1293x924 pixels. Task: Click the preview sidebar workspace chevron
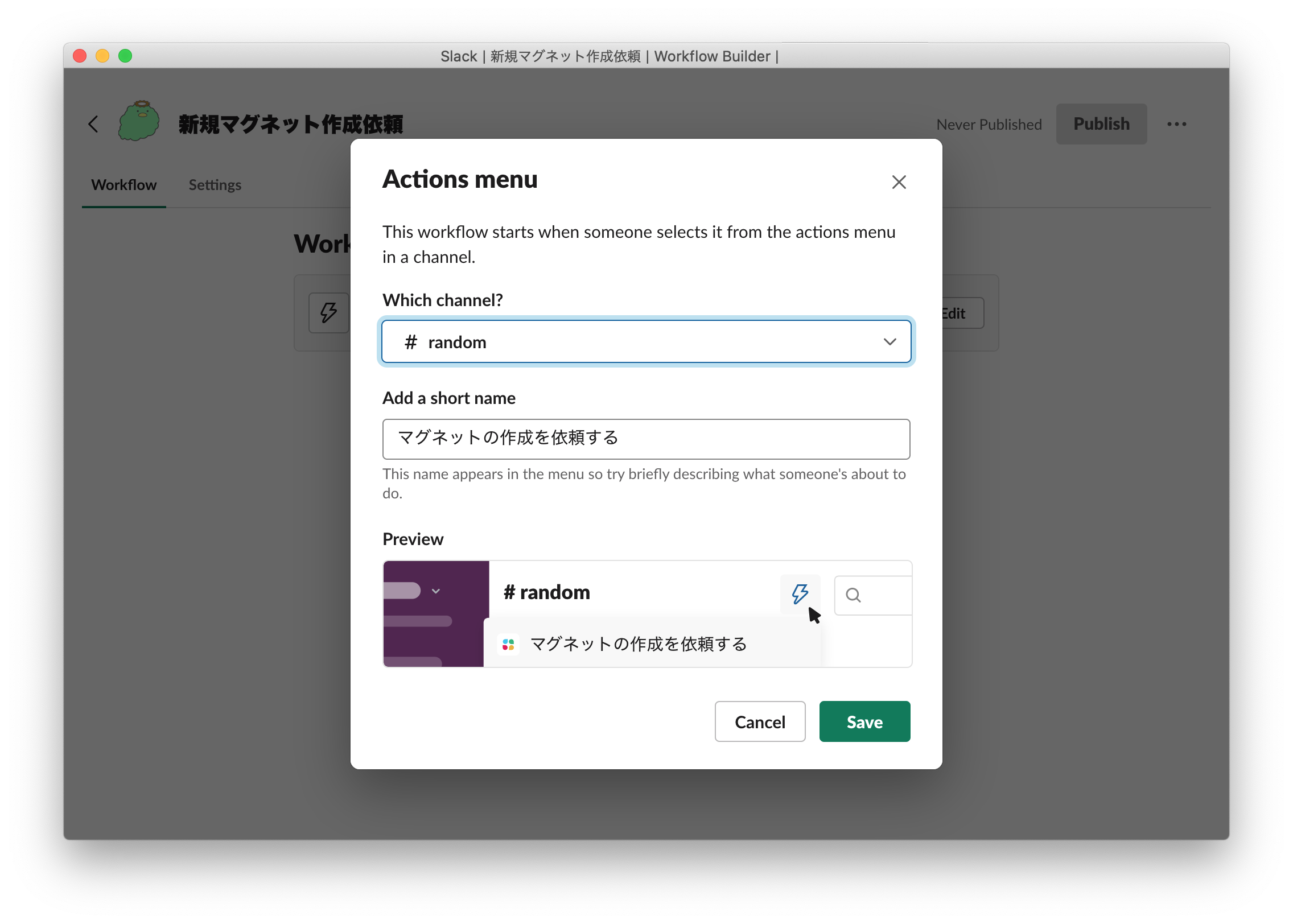(x=436, y=591)
